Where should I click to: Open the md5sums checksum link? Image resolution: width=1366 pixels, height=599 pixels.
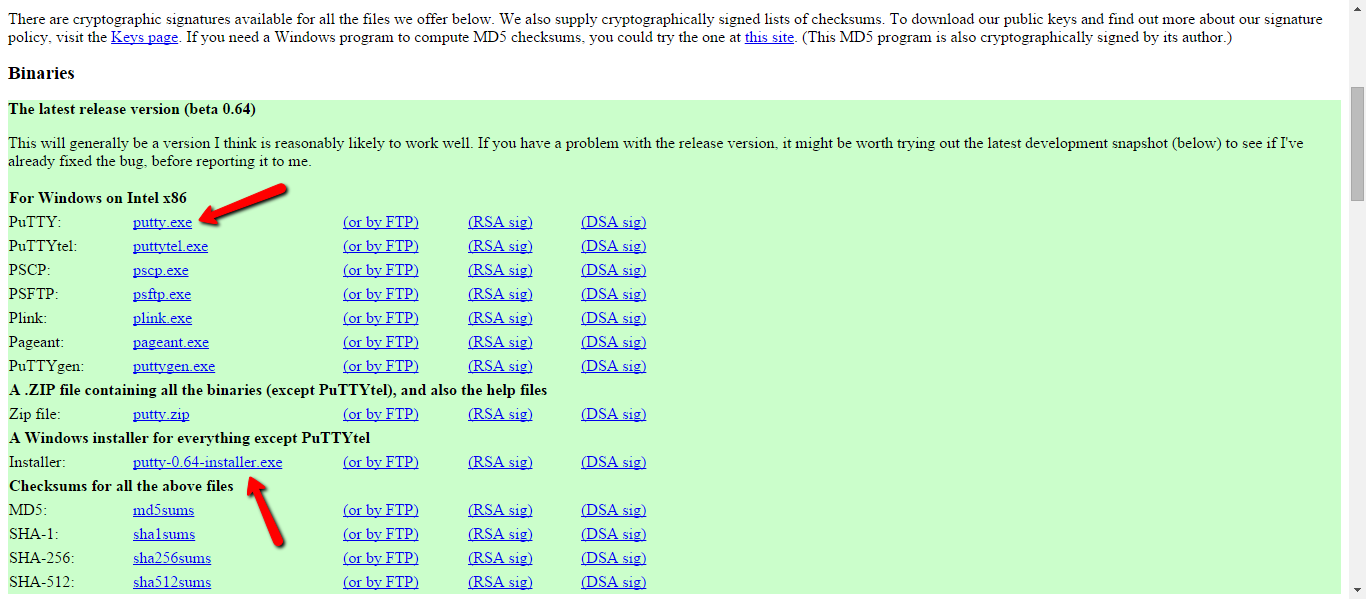click(x=163, y=510)
